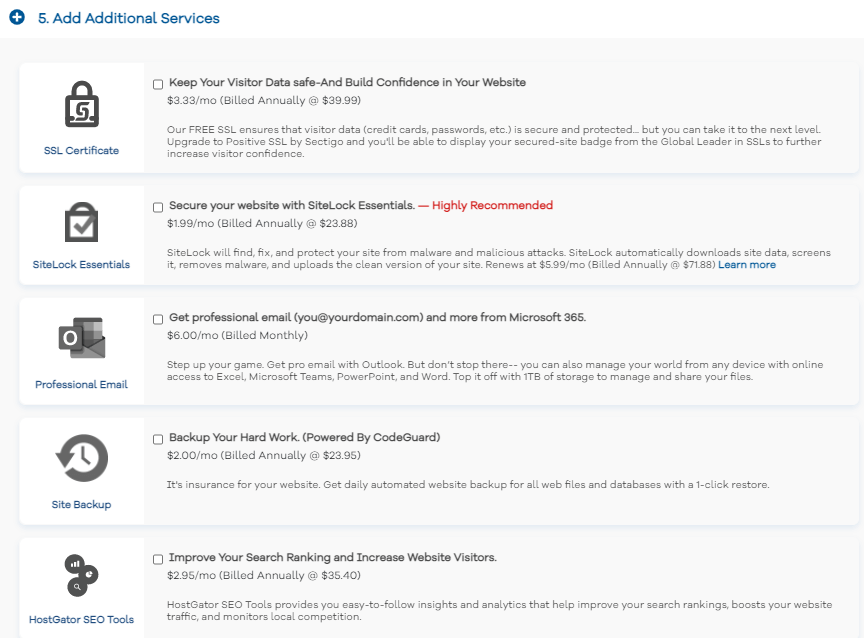This screenshot has height=638, width=864.
Task: Click the SiteLock Essentials label
Action: (82, 264)
